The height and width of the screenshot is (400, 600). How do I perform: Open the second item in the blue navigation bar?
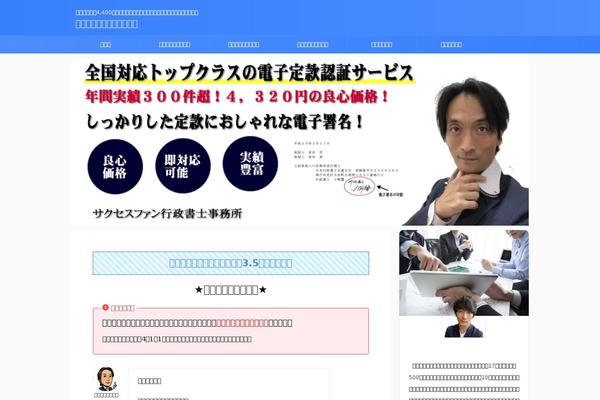pyautogui.click(x=174, y=44)
